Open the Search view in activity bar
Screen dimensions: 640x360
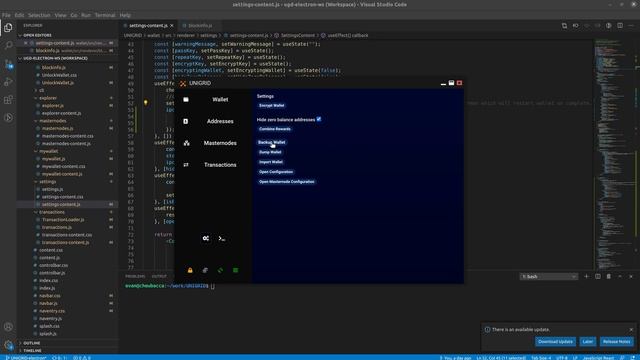[x=8, y=45]
